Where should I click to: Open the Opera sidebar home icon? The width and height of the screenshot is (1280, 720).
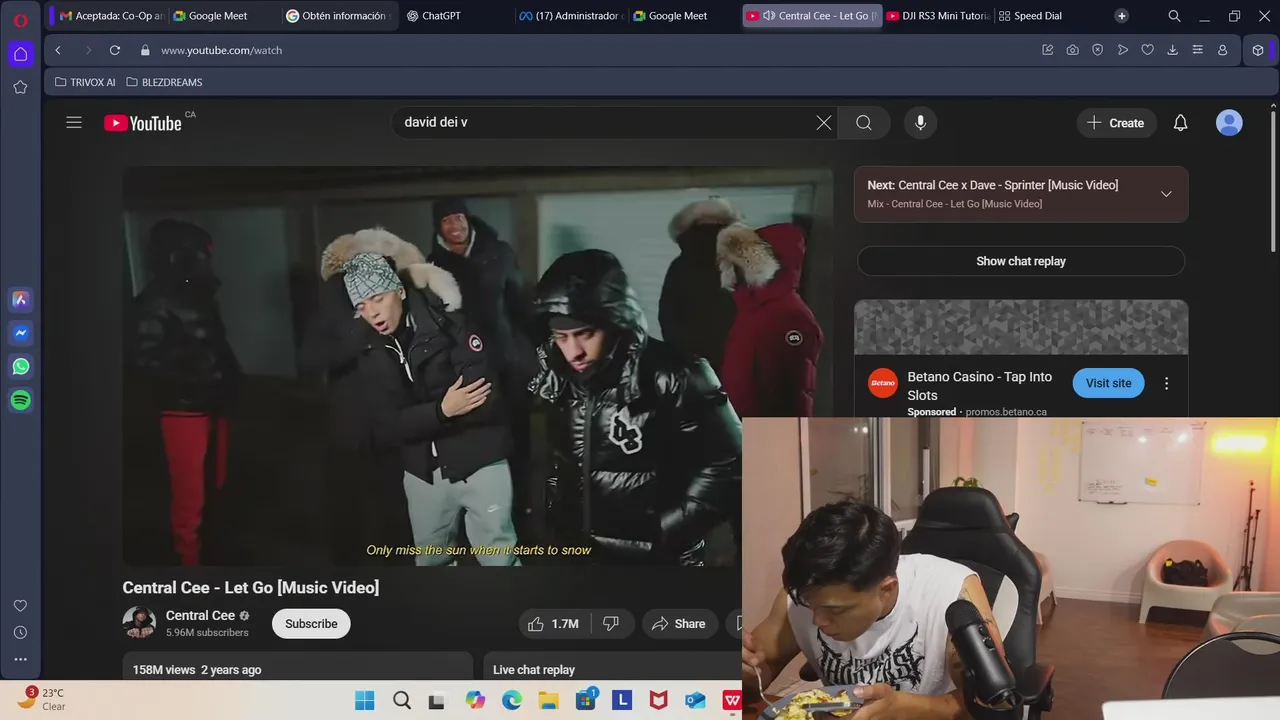20,53
